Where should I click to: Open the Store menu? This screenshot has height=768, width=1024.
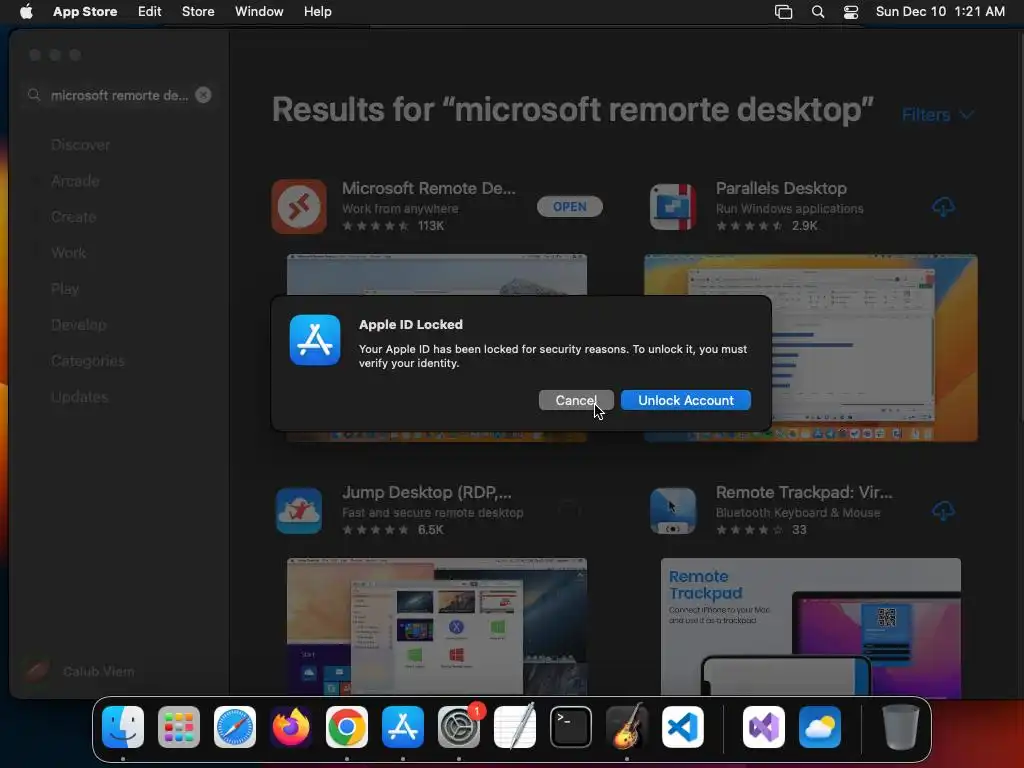[198, 11]
